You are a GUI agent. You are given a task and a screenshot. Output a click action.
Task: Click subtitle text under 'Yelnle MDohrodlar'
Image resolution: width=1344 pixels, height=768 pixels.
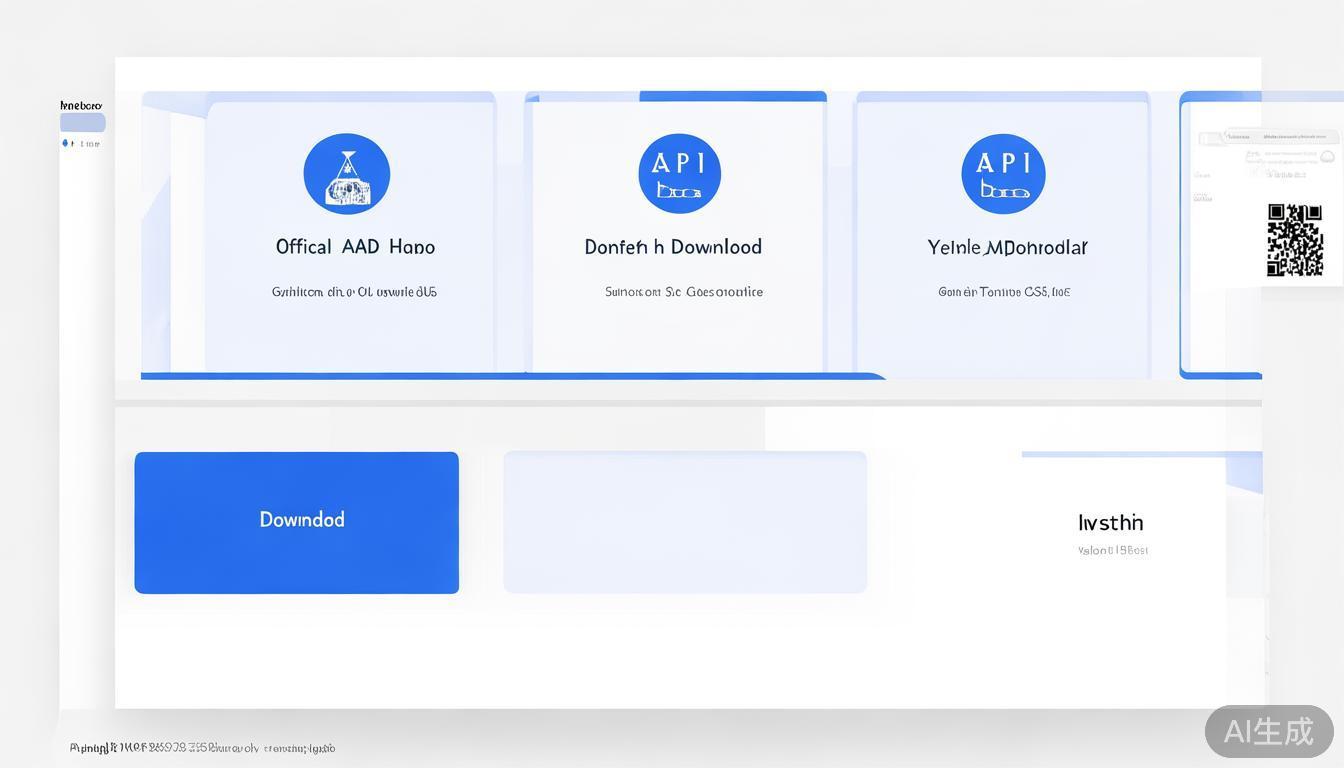(x=1004, y=292)
